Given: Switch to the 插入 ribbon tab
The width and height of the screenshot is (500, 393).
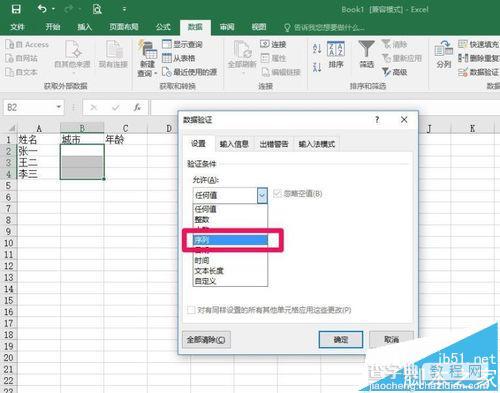Looking at the screenshot, I should point(85,27).
